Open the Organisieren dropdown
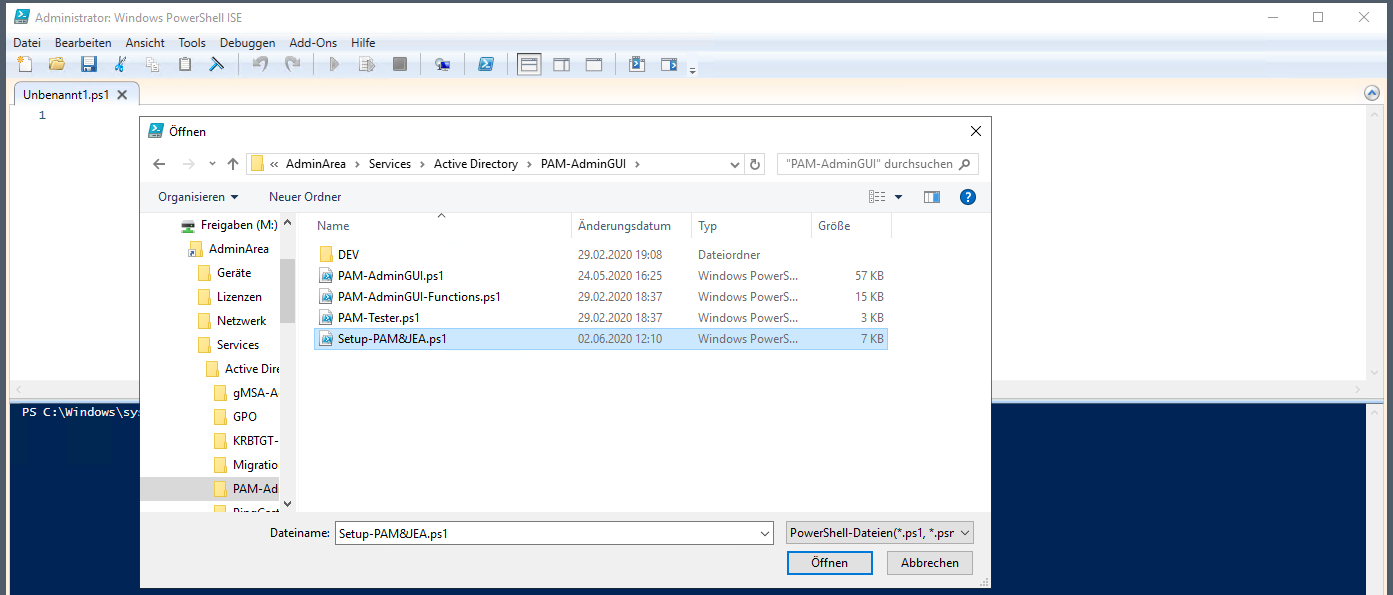The width and height of the screenshot is (1393, 595). [x=198, y=197]
